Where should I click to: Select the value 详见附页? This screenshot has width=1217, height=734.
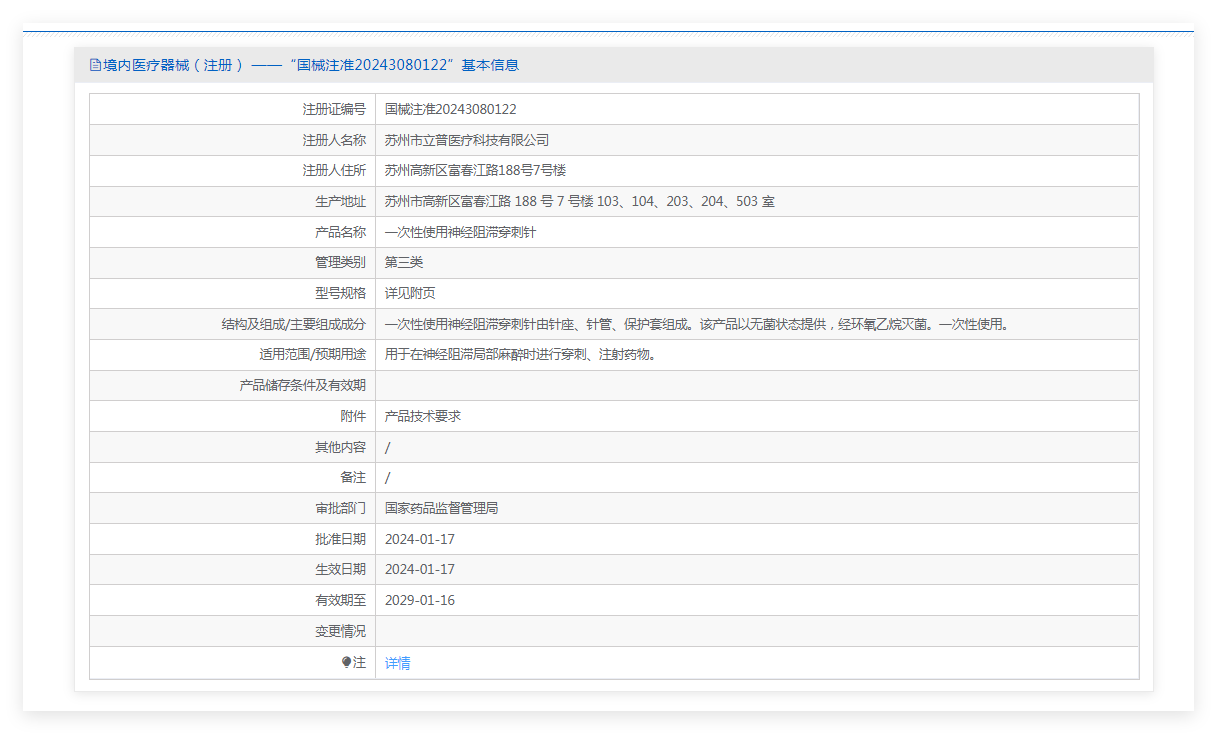pyautogui.click(x=410, y=293)
